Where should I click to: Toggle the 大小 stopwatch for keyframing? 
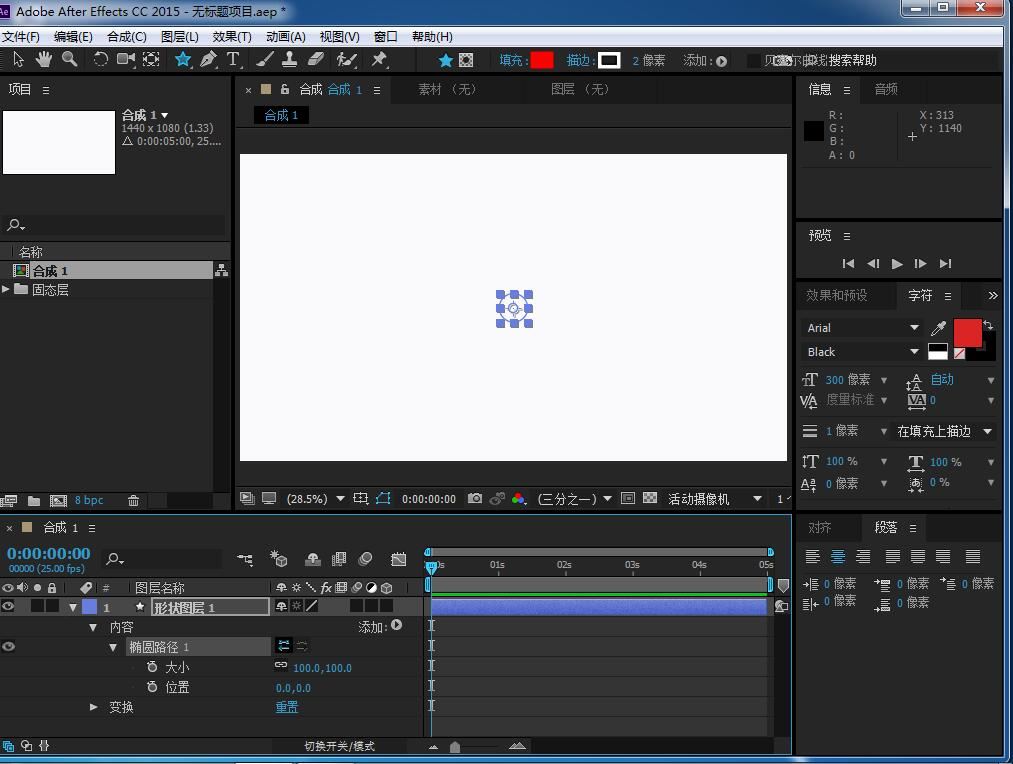coord(152,667)
